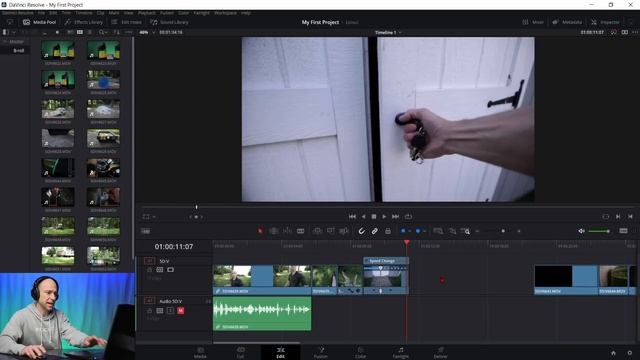Jump to the first frame
Image resolution: width=640 pixels, height=360 pixels.
(352, 216)
